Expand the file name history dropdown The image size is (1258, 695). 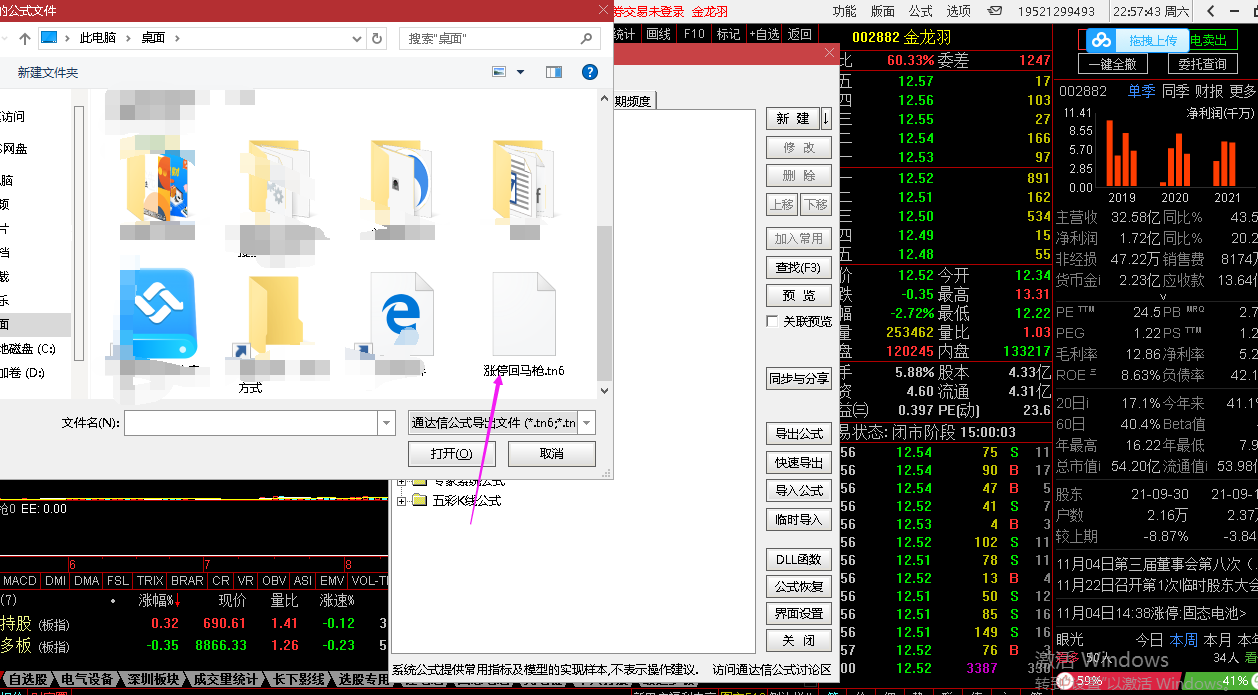pyautogui.click(x=386, y=423)
